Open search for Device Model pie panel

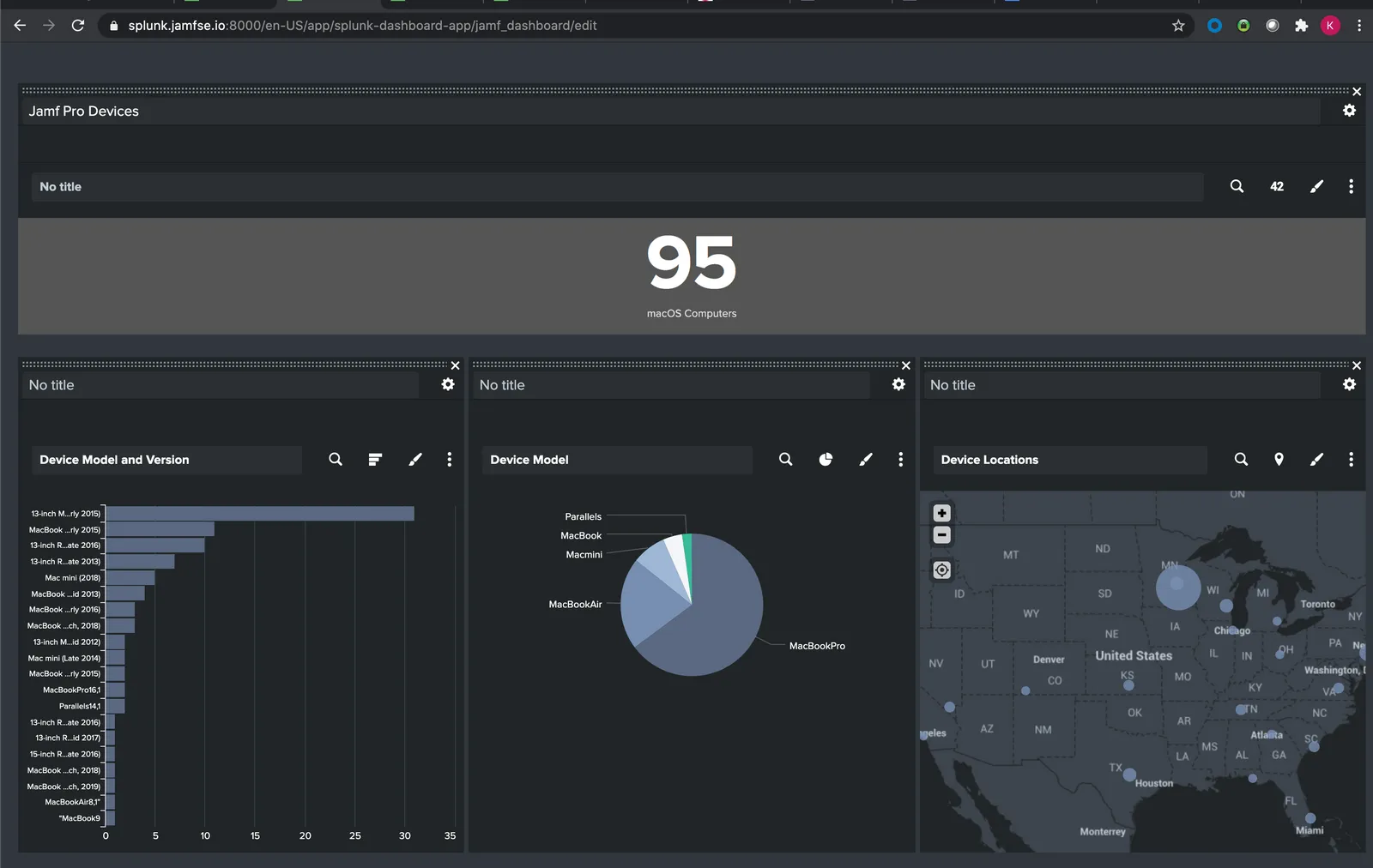[785, 460]
